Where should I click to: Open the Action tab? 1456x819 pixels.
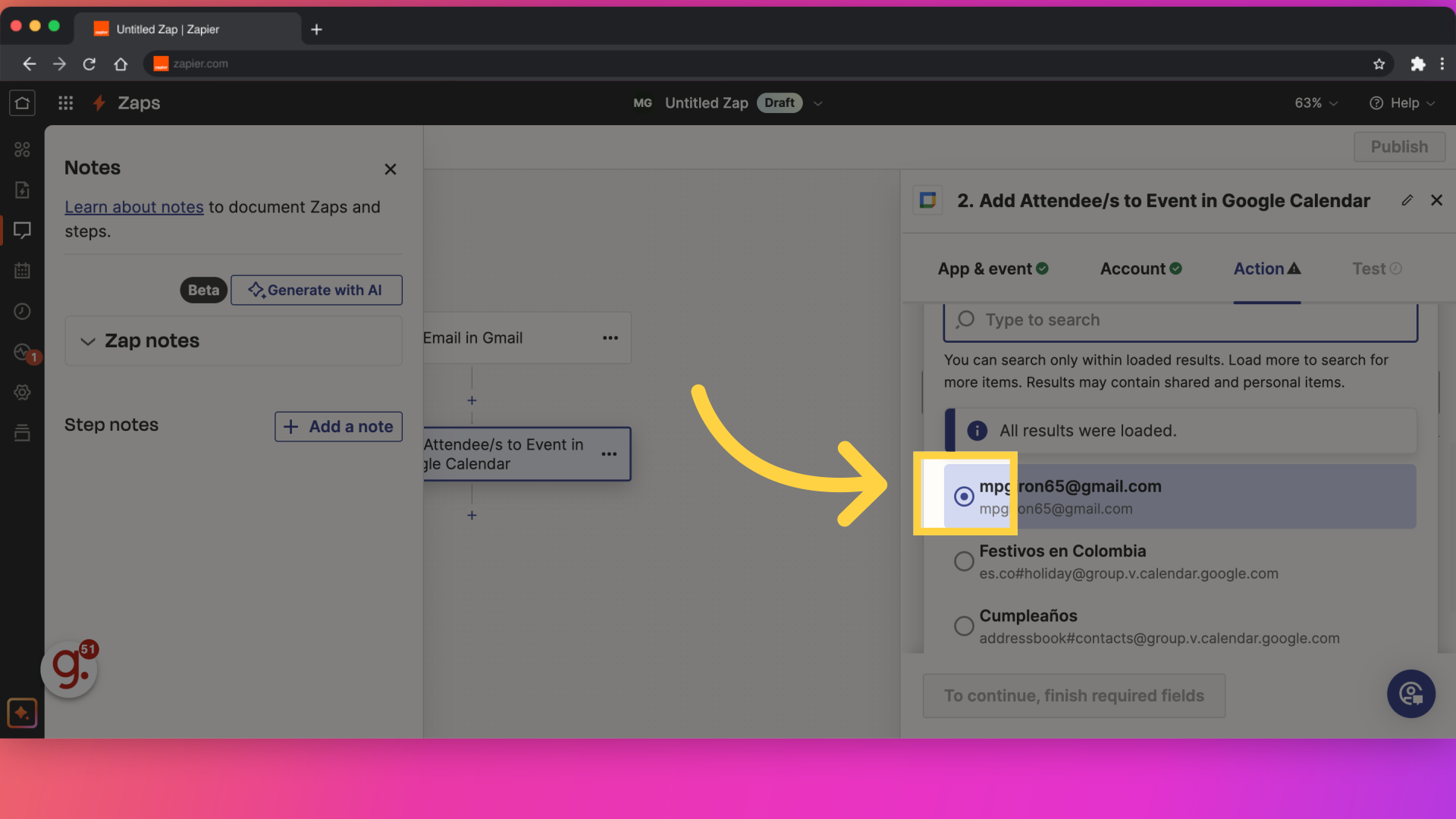point(1266,268)
